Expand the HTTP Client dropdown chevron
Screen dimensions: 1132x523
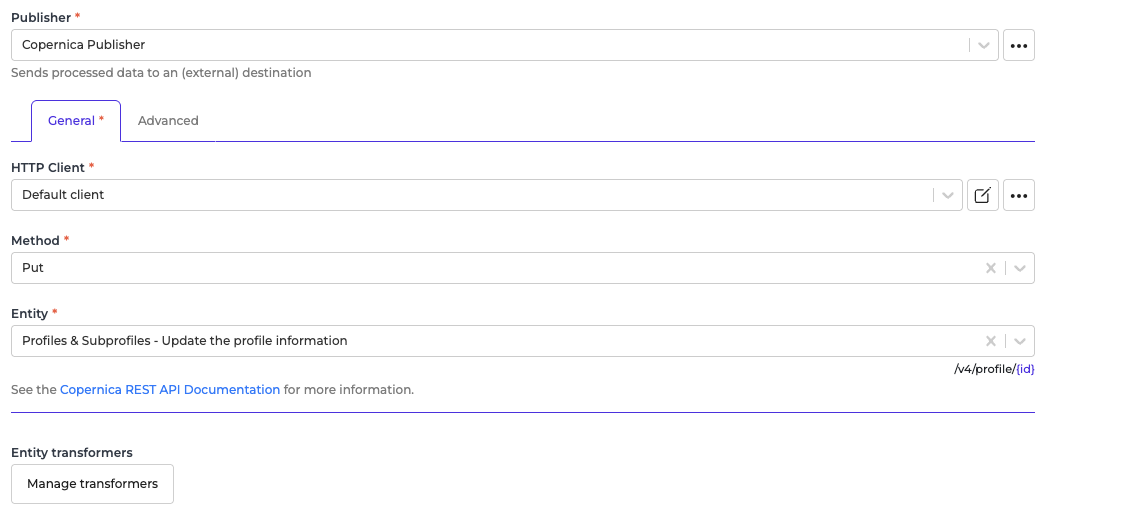tap(948, 195)
